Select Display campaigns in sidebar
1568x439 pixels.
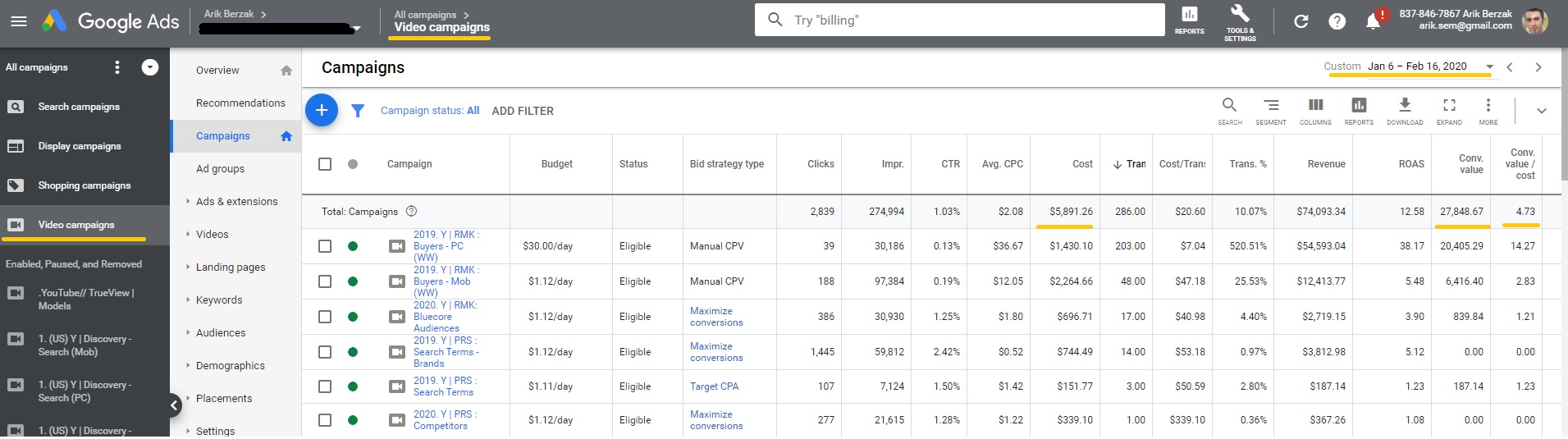click(80, 146)
